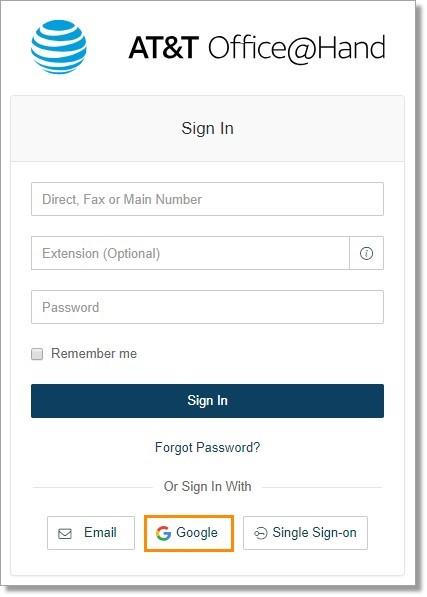Screen dimensions: 427x597
Task: Click the Or Sign In With divider text
Action: 207,486
